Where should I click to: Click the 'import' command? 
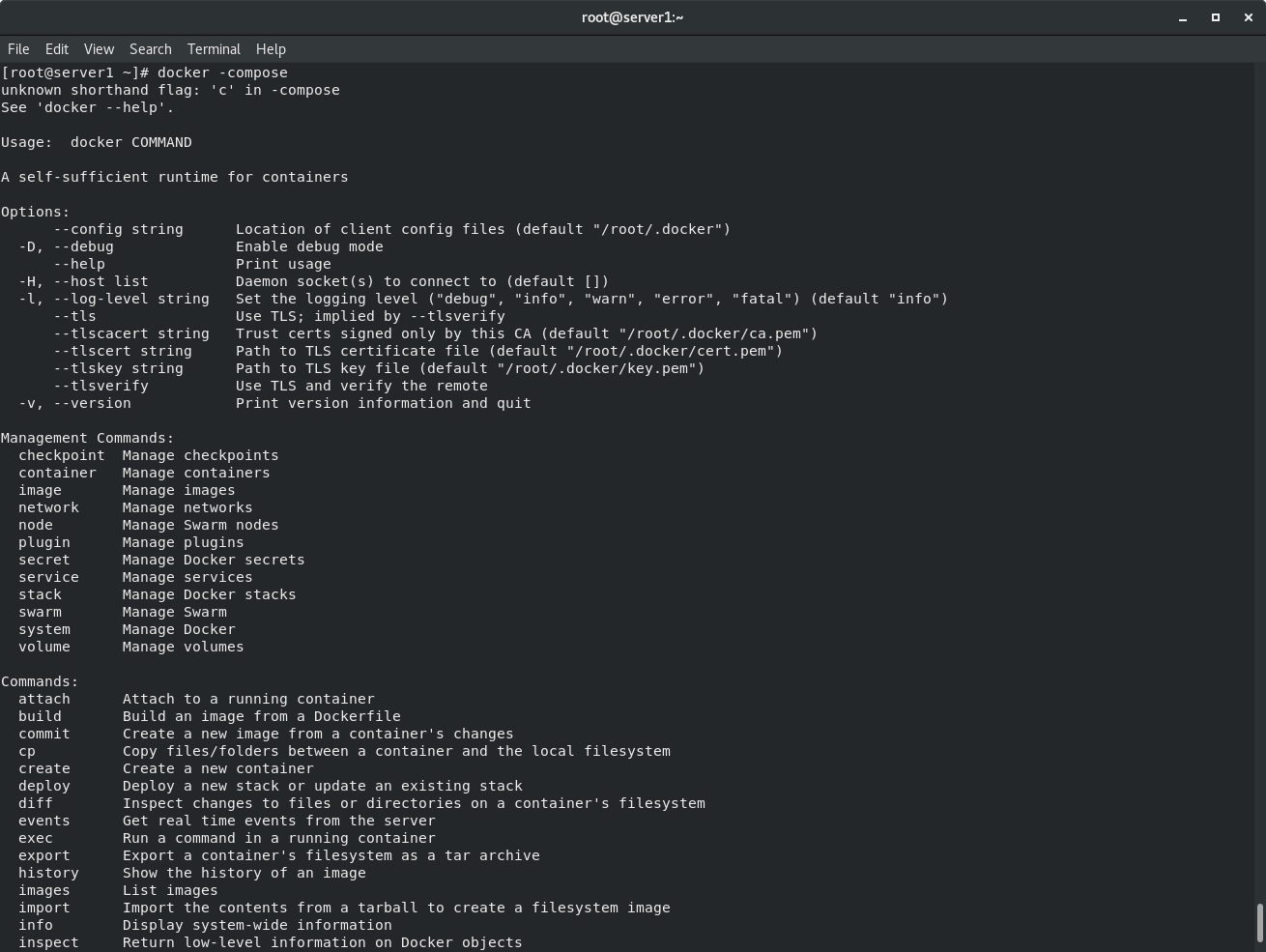click(44, 908)
